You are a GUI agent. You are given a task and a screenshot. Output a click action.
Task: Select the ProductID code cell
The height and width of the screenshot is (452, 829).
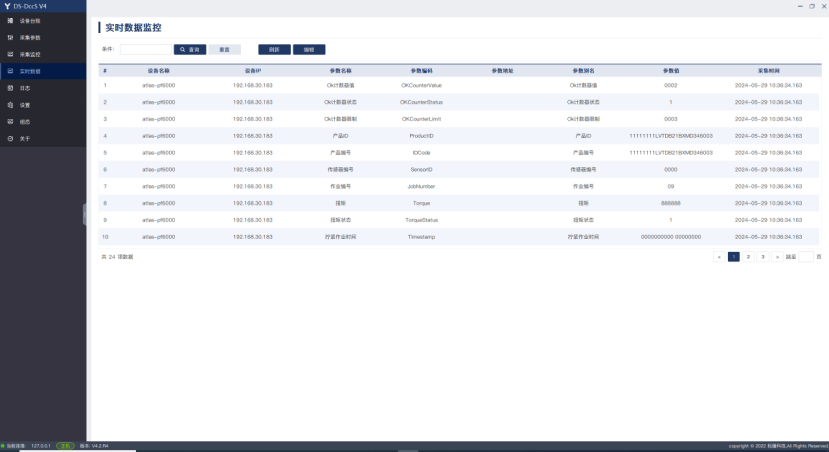point(421,136)
